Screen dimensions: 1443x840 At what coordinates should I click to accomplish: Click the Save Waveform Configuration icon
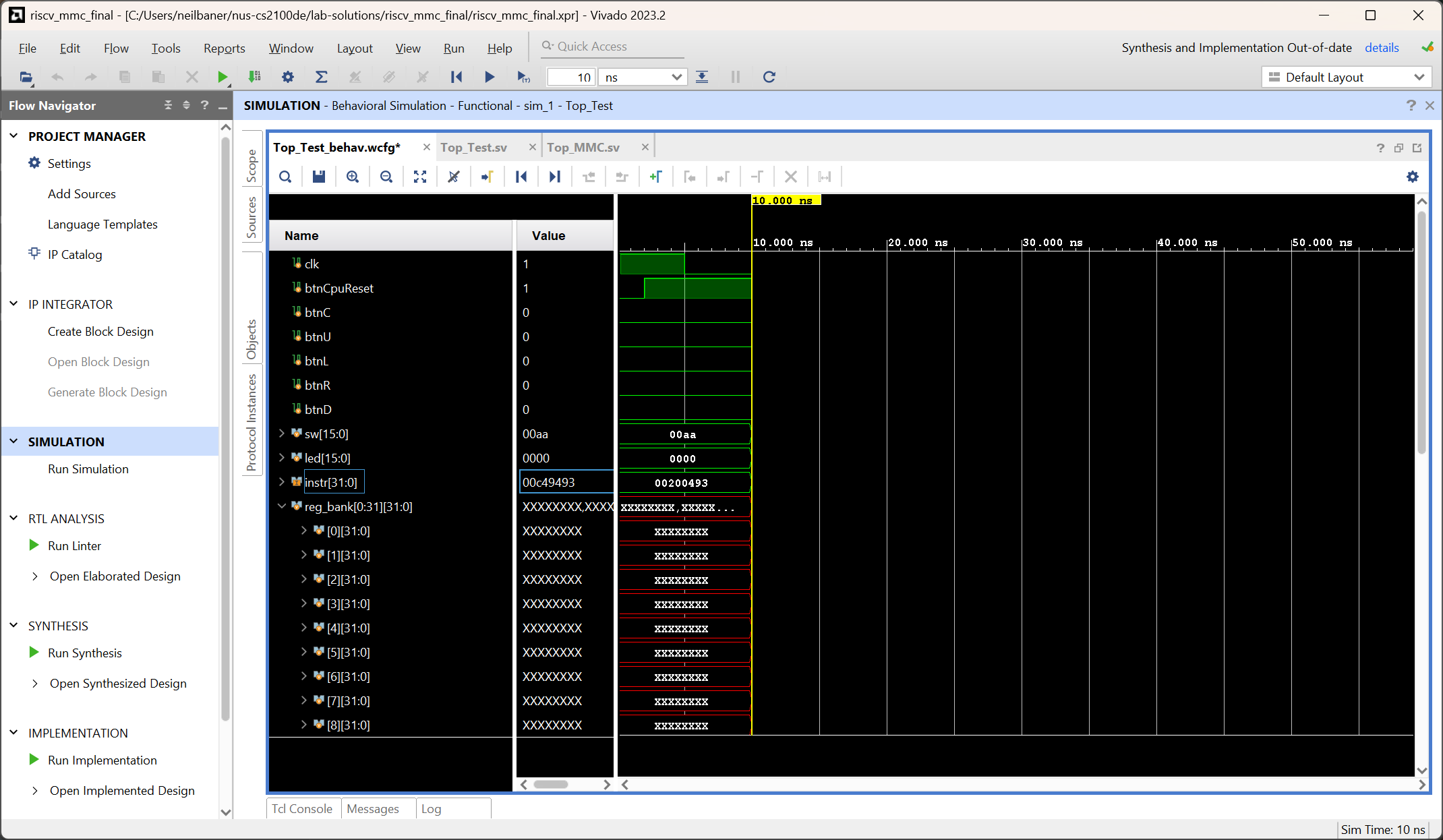coord(319,177)
